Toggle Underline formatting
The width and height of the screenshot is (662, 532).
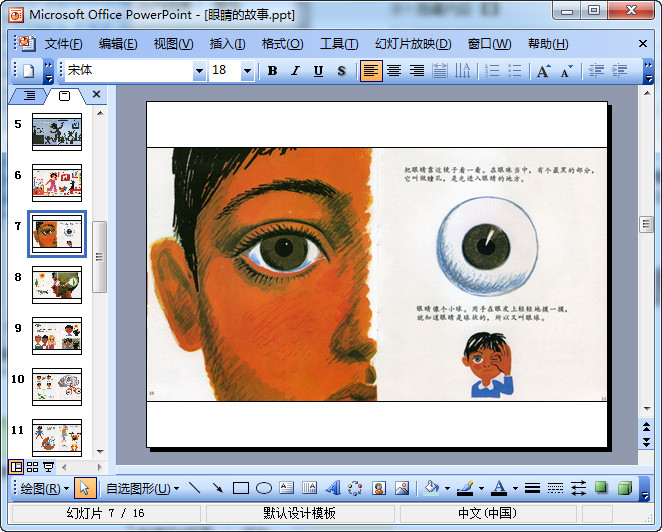click(x=318, y=71)
